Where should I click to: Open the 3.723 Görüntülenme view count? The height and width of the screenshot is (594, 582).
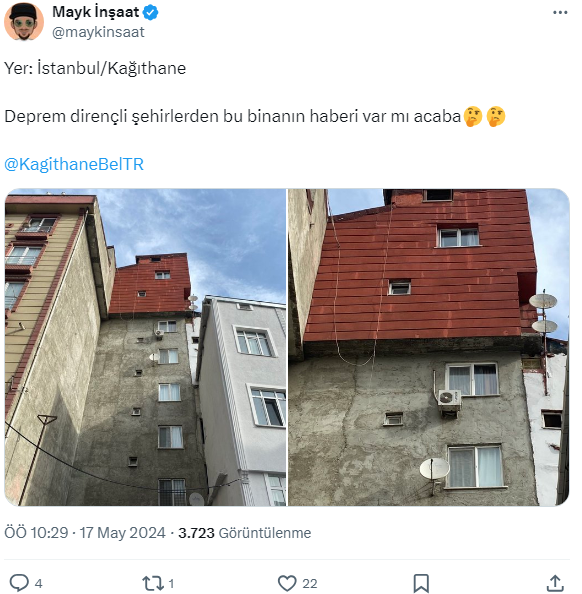(x=244, y=533)
